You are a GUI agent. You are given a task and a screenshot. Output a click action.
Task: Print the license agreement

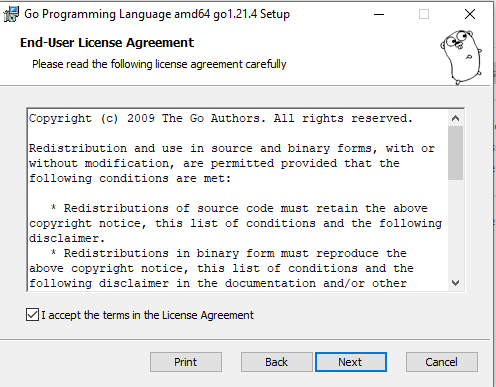(186, 362)
